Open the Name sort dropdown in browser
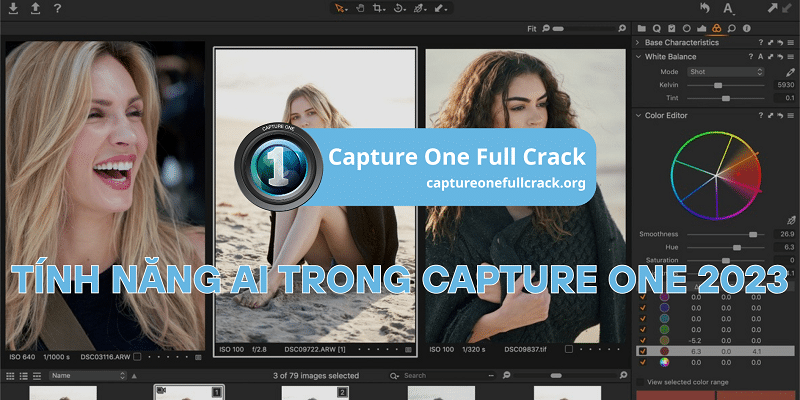This screenshot has height=400, width=800. click(88, 376)
